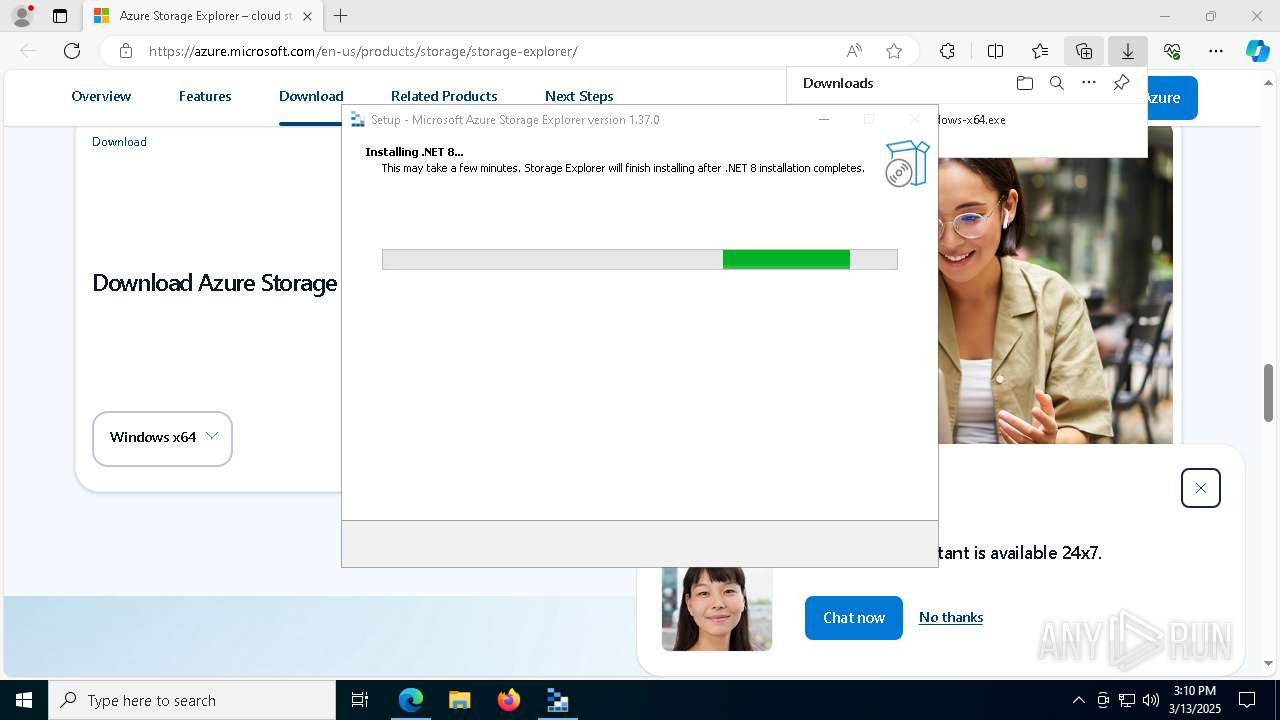The height and width of the screenshot is (720, 1280).
Task: Open Collections icon in toolbar
Action: point(1084,51)
